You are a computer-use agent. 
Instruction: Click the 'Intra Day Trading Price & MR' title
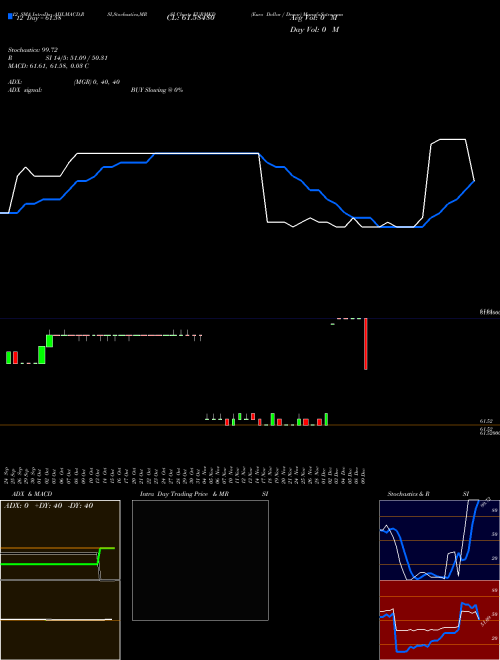pos(184,494)
